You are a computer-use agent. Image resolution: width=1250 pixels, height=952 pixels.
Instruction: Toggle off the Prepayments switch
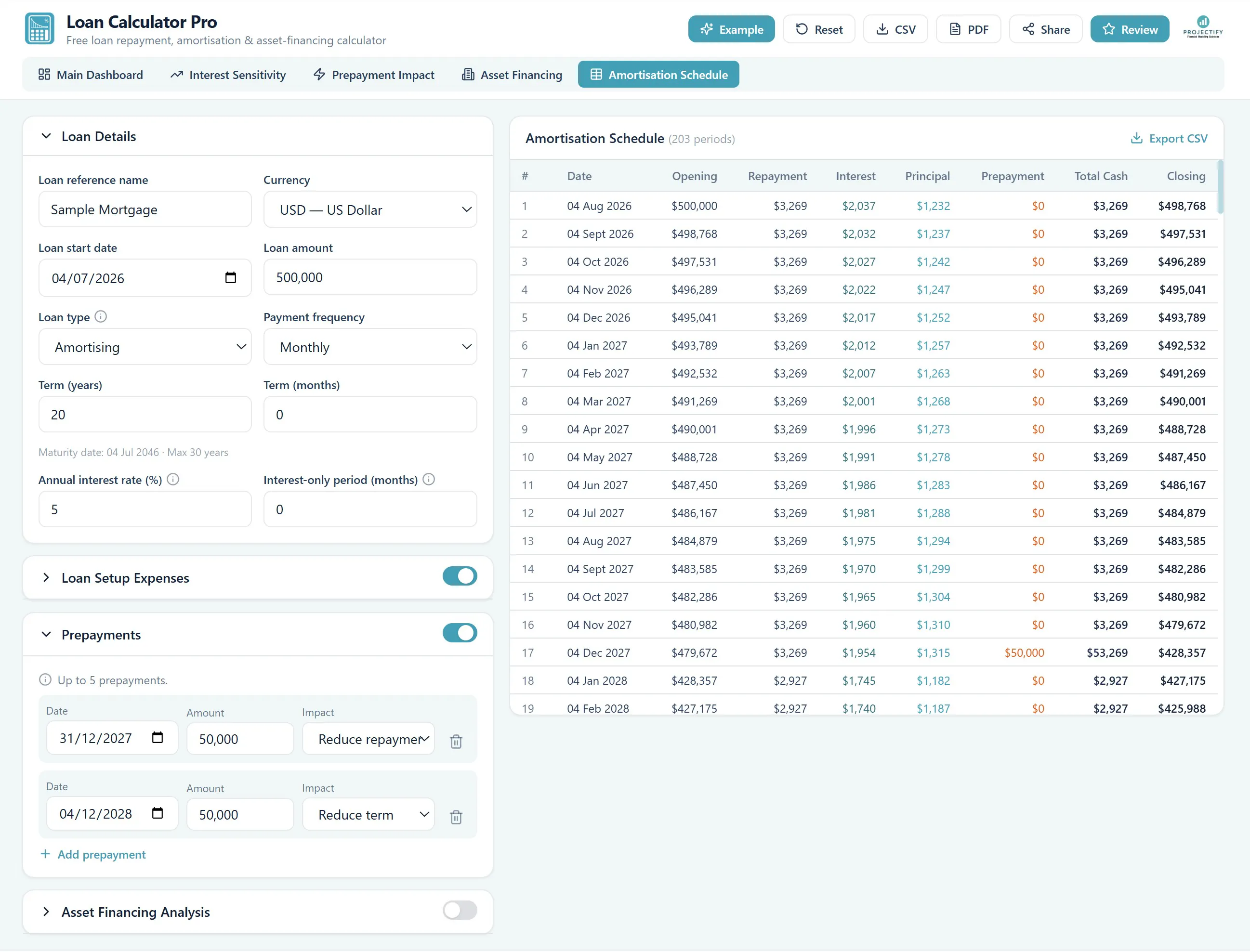pyautogui.click(x=460, y=633)
